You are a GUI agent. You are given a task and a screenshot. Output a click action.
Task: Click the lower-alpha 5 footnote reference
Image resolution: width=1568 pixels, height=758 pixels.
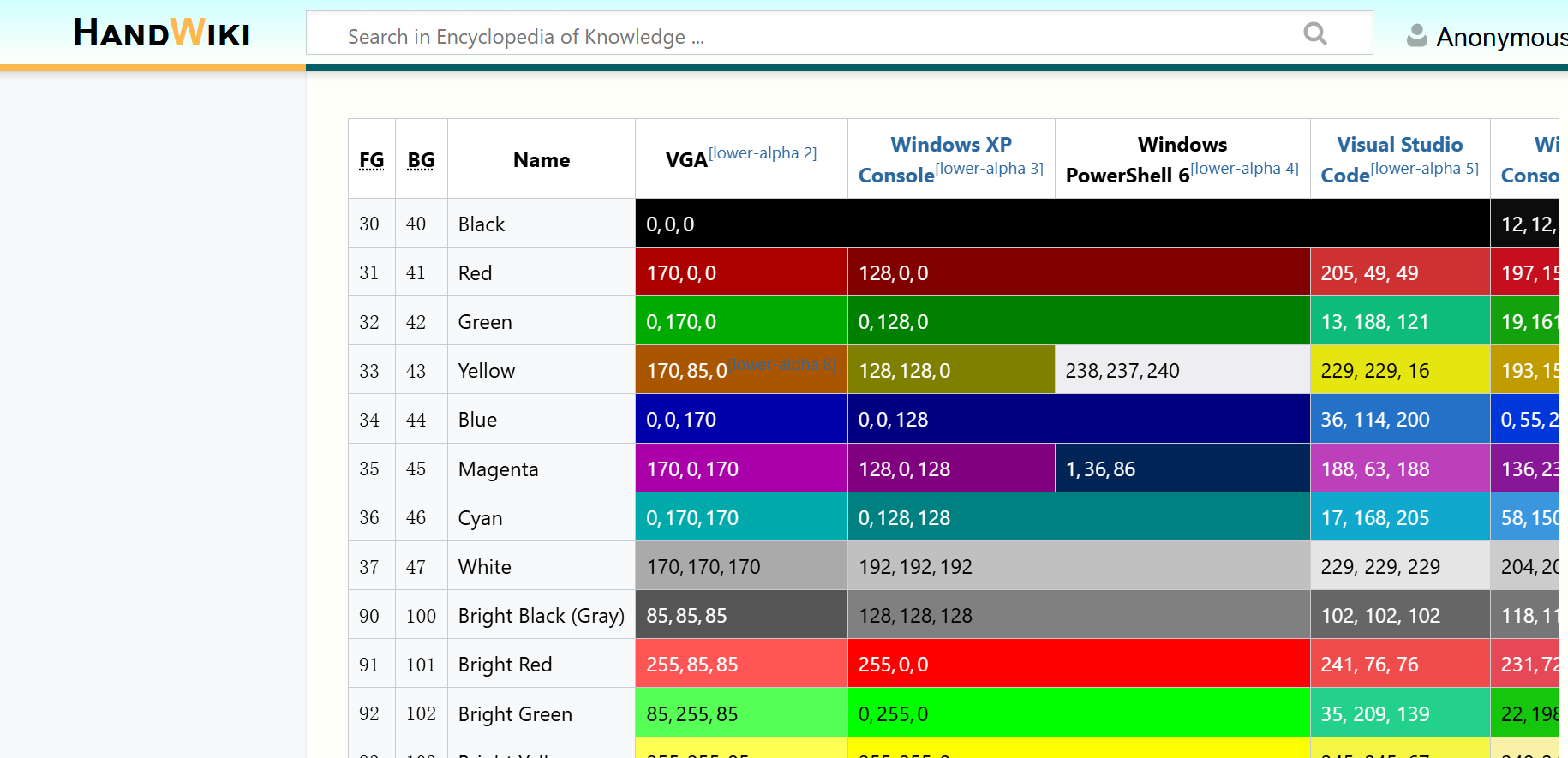coord(1424,168)
